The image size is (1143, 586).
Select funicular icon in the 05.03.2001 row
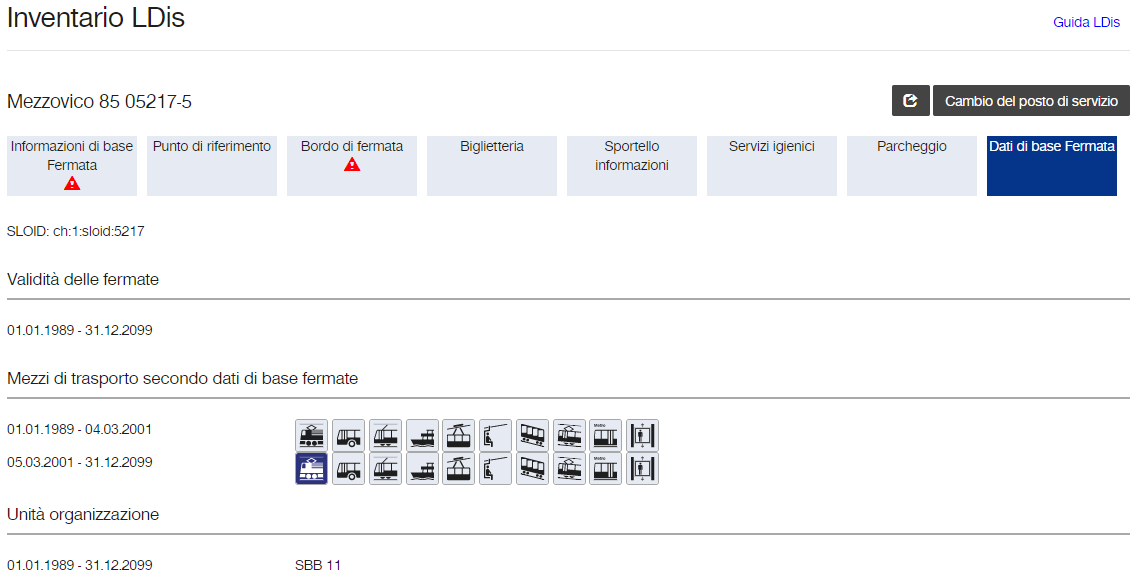click(x=532, y=469)
